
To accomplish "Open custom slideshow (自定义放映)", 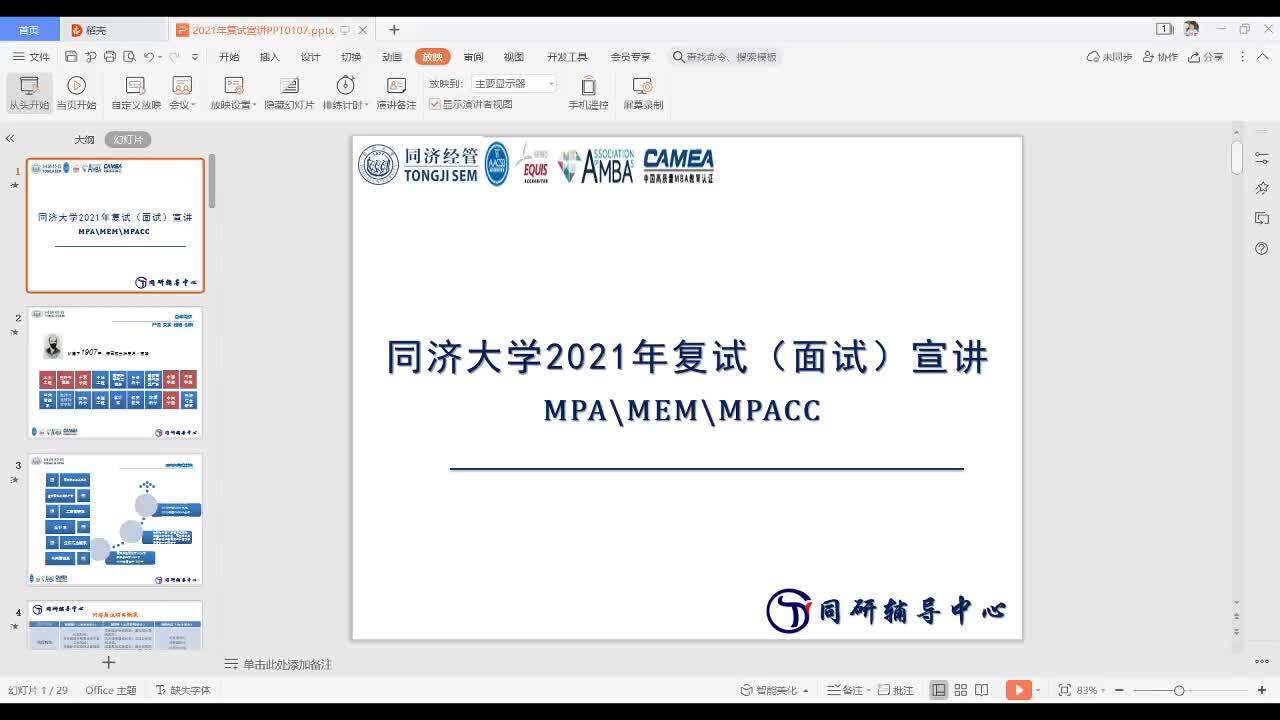I will coord(136,93).
